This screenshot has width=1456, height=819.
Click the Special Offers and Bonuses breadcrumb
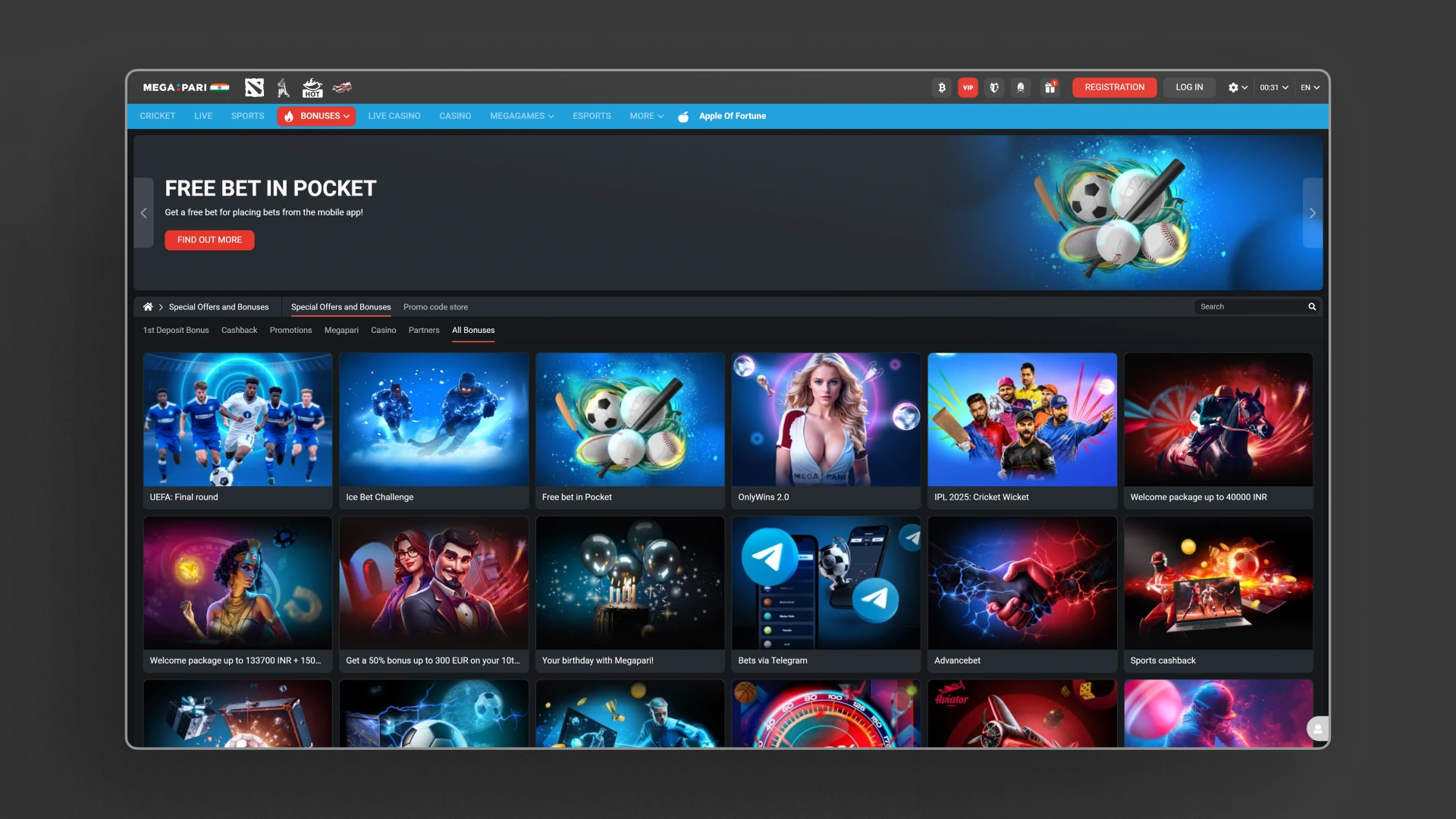(218, 307)
